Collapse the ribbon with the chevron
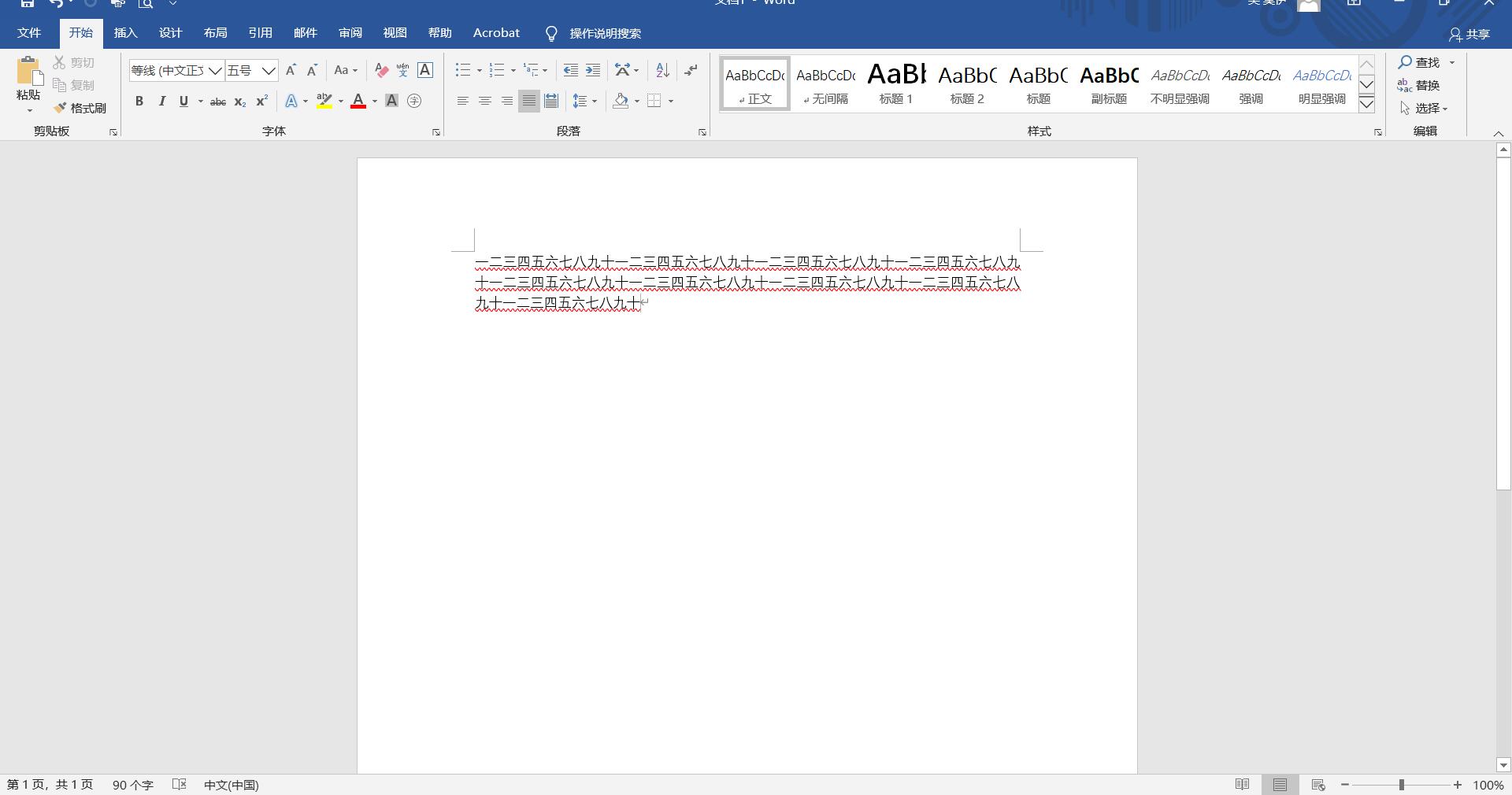The width and height of the screenshot is (1512, 795). click(x=1499, y=134)
